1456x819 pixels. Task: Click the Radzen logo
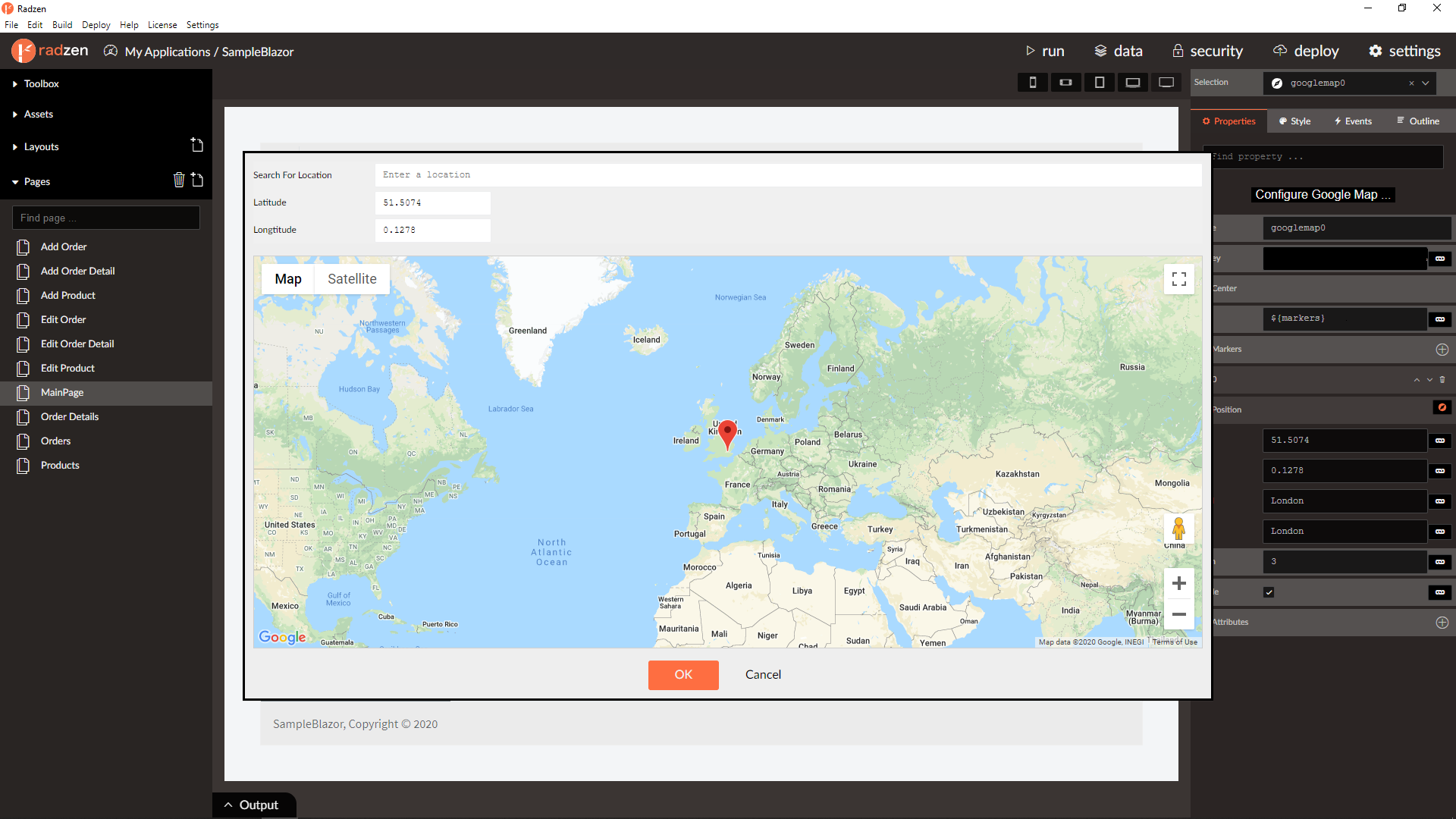[x=50, y=51]
